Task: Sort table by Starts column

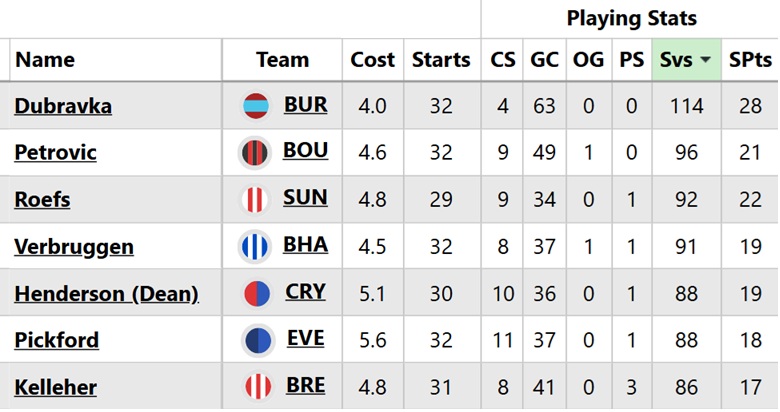Action: tap(441, 60)
